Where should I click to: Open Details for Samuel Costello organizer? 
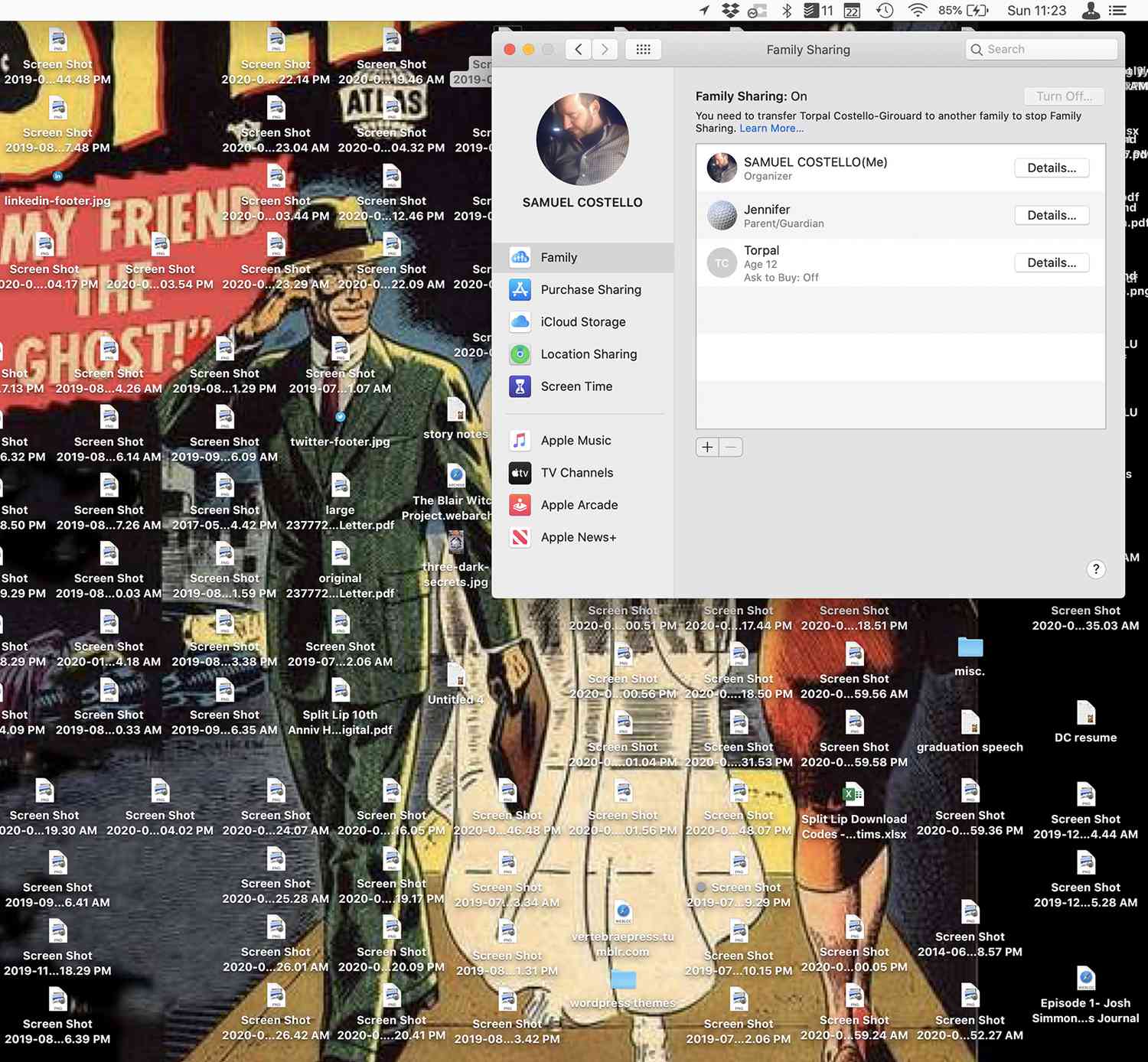(x=1051, y=168)
